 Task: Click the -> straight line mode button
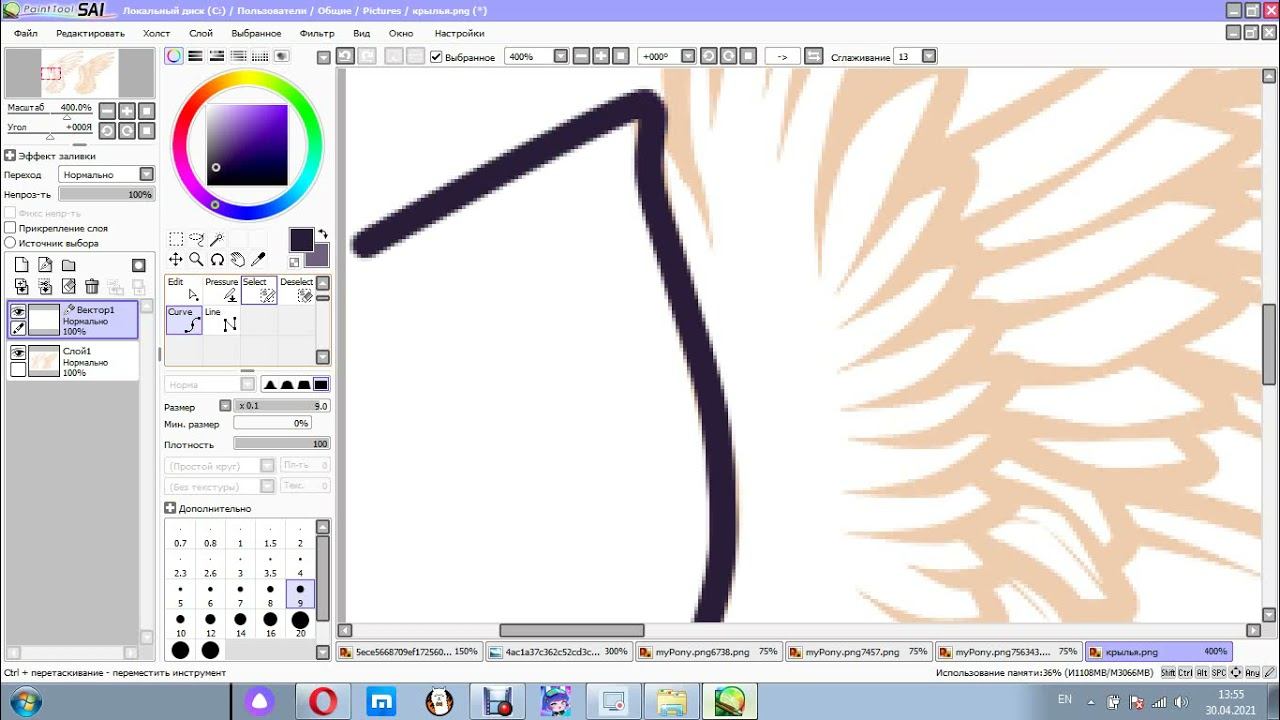(x=782, y=57)
